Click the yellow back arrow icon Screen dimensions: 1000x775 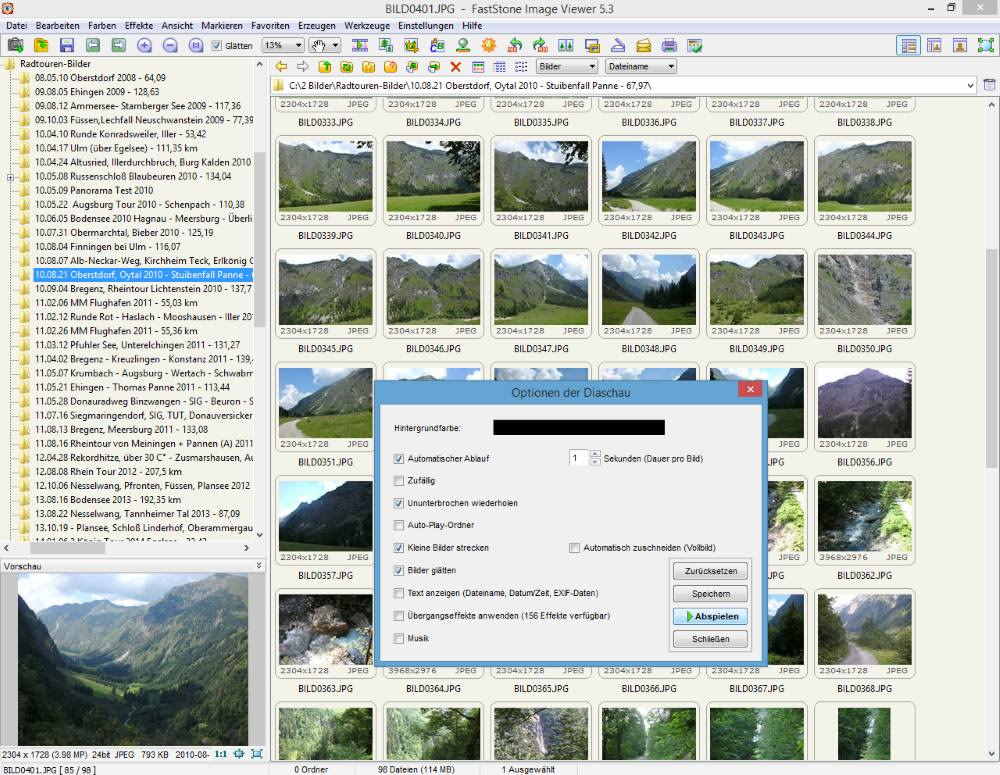click(x=281, y=67)
